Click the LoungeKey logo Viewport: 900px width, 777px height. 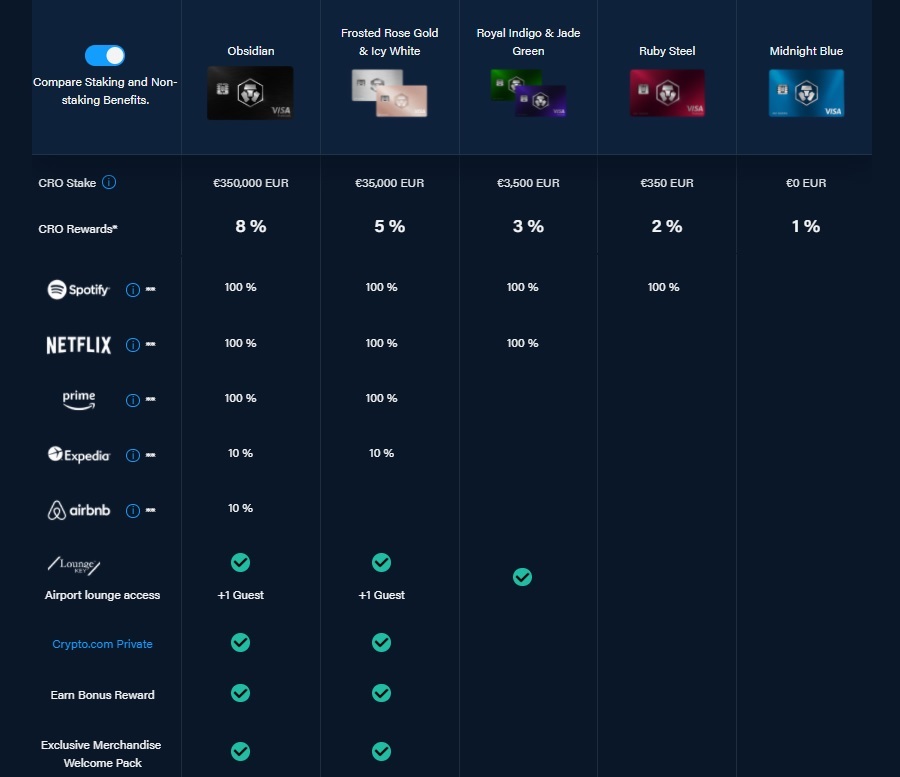click(74, 565)
